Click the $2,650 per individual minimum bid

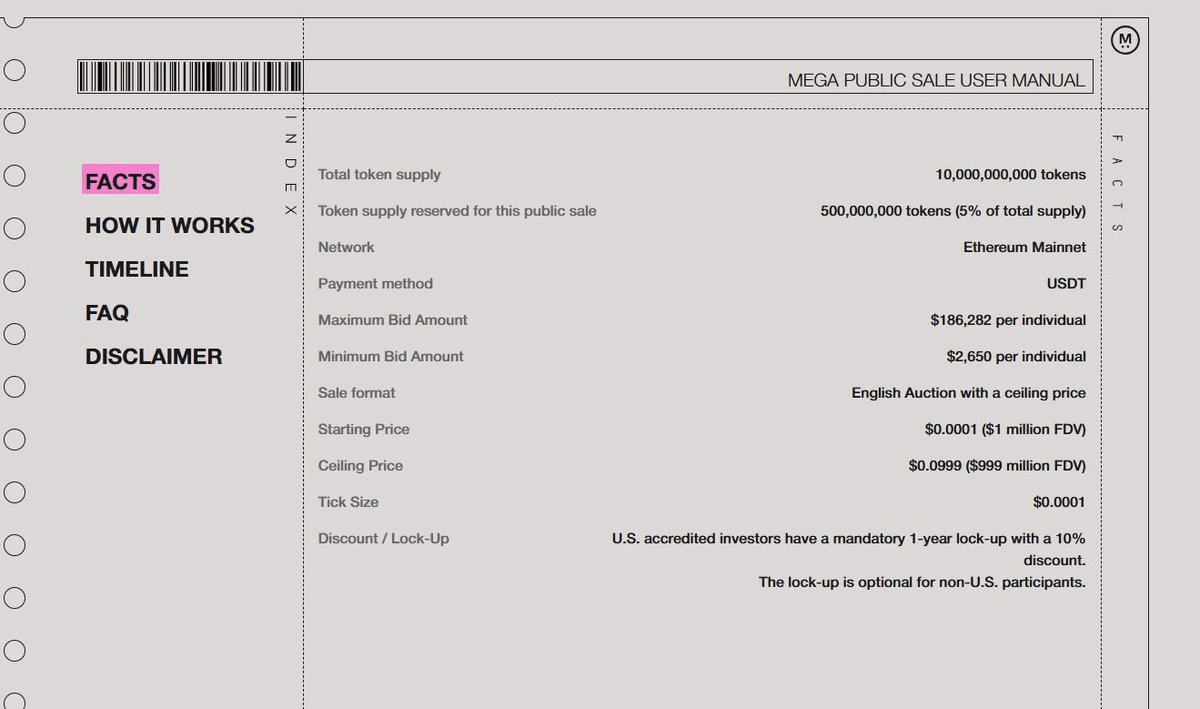click(x=1016, y=356)
